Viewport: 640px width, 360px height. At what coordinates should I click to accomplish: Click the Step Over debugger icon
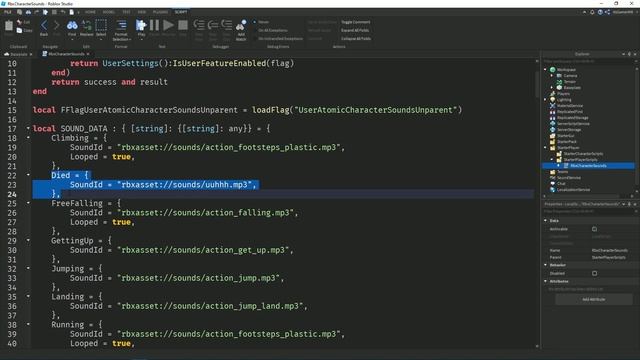[x=213, y=25]
